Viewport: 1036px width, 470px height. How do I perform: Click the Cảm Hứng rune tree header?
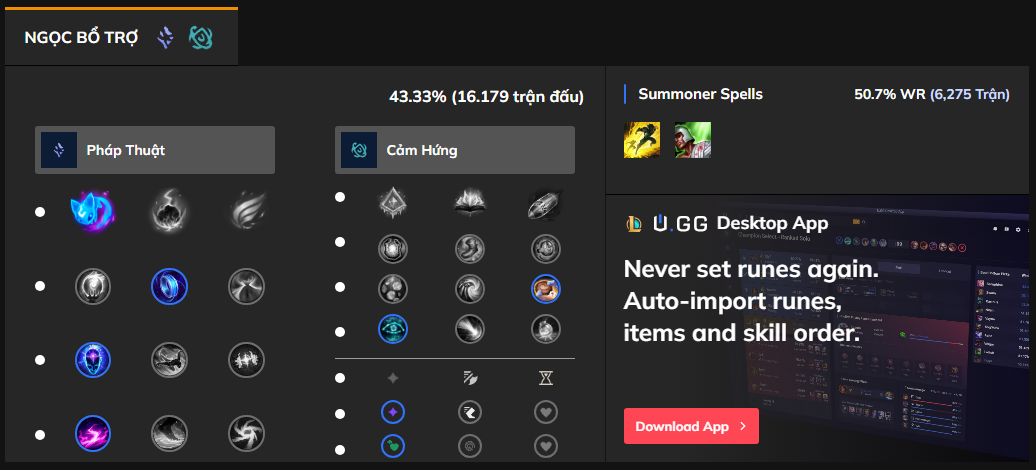(455, 150)
